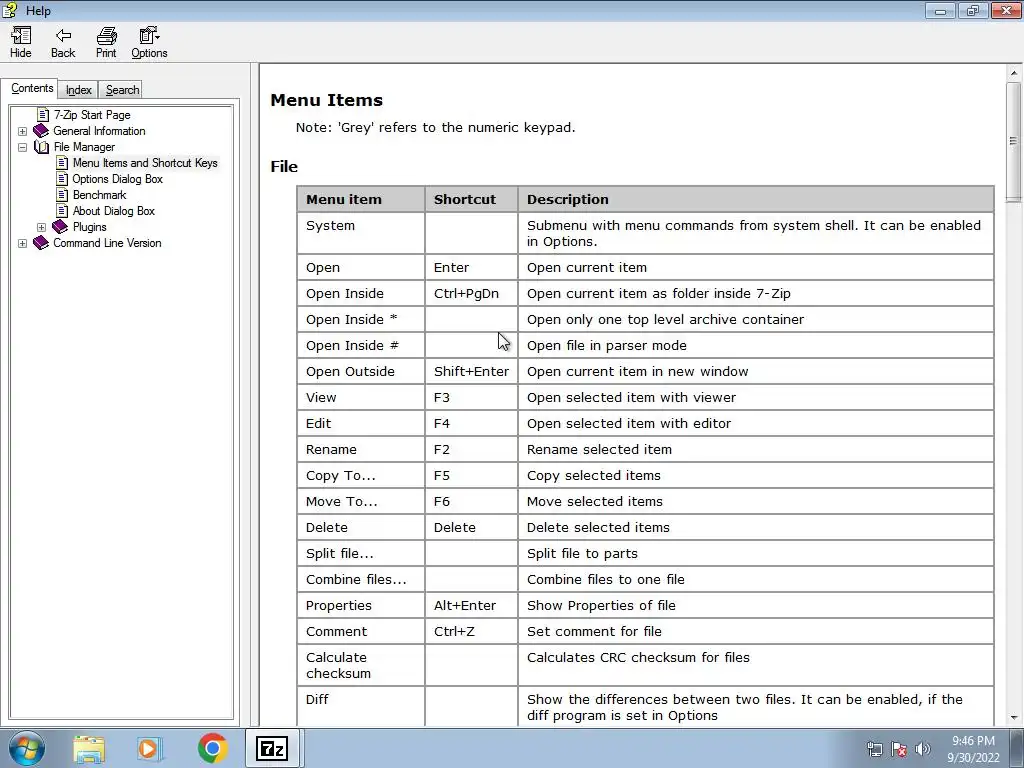Screen dimensions: 1024x768
Task: Switch to 7-Zip taskbar button
Action: [272, 748]
